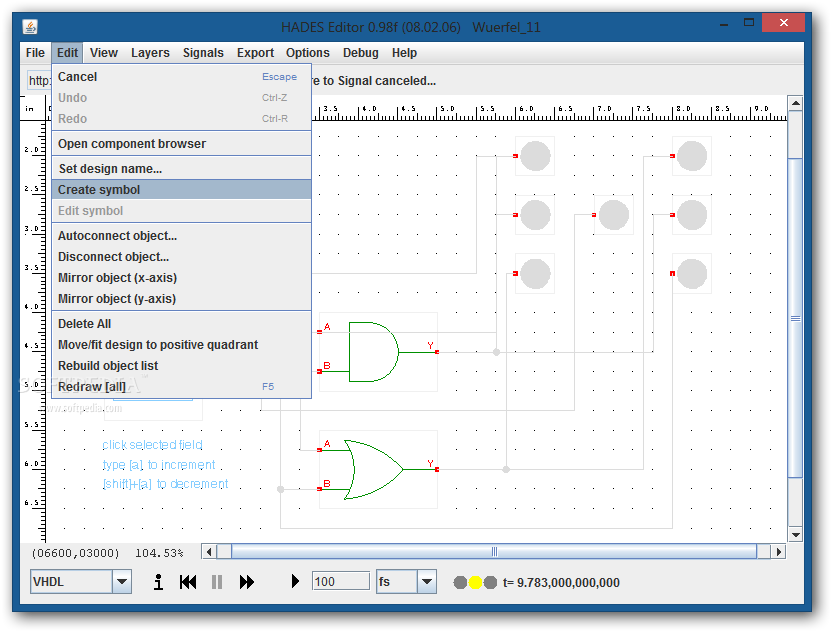Click the vertical scrollbar down arrow
Image resolution: width=832 pixels, height=632 pixels.
(795, 535)
